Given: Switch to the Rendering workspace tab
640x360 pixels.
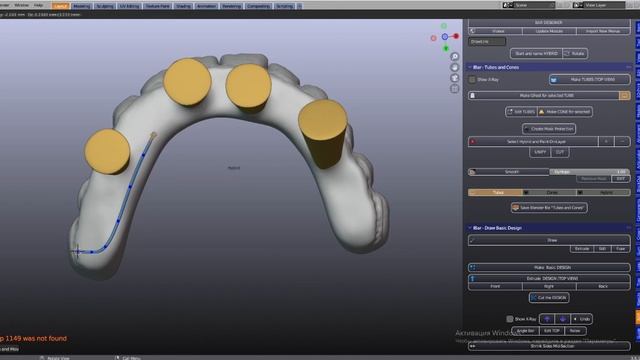Looking at the screenshot, I should coord(231,6).
